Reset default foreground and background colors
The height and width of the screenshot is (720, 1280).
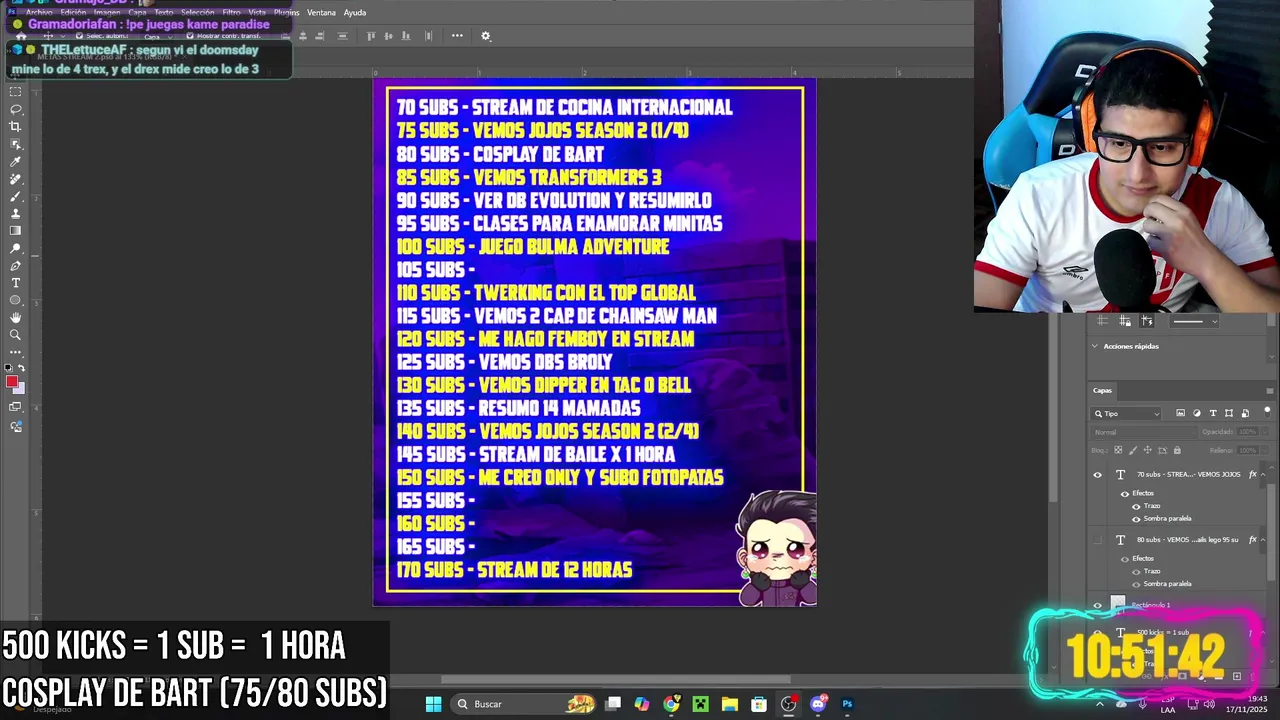(9, 368)
